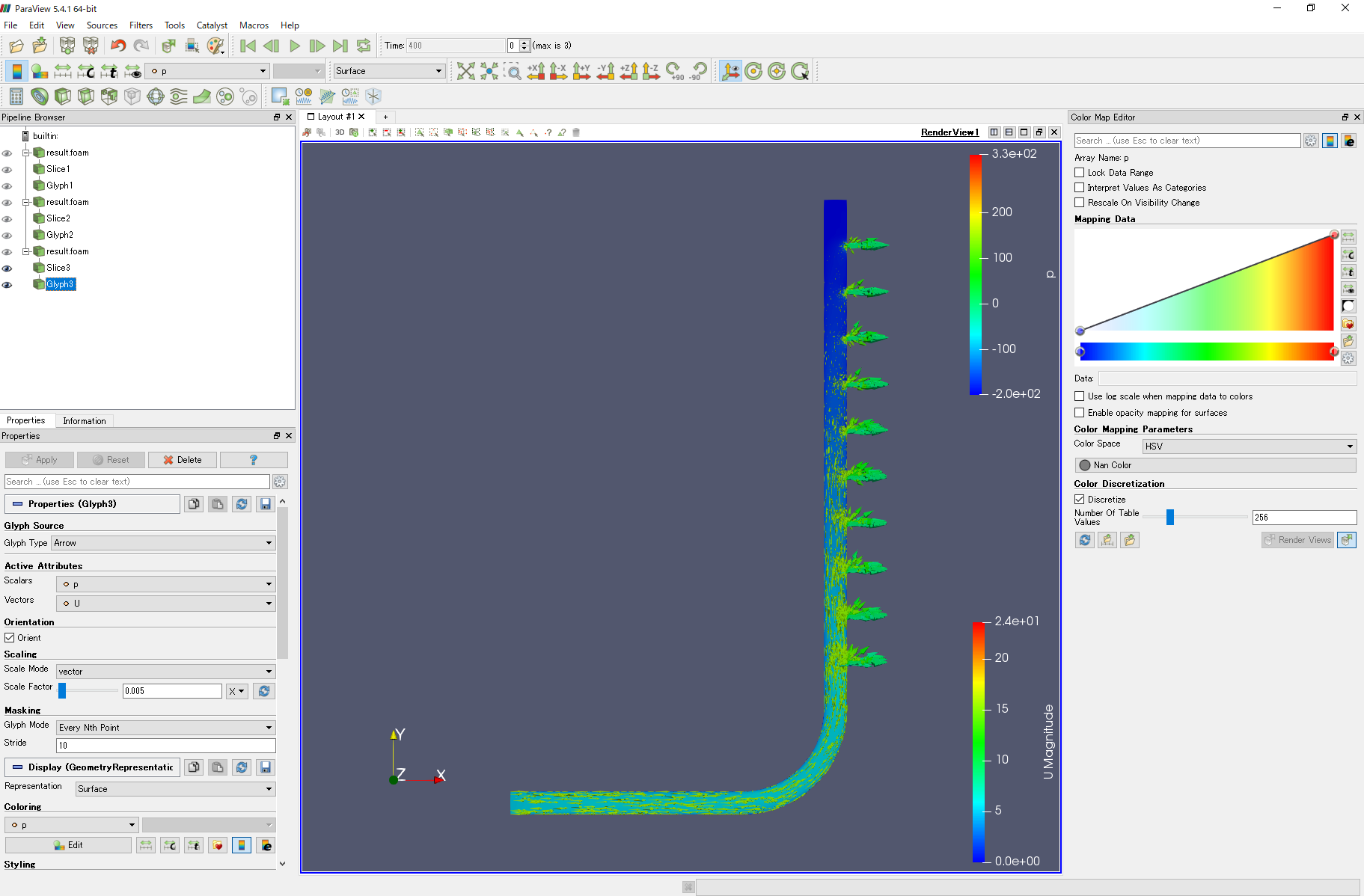
Task: Enable the Lock Data Range checkbox
Action: tap(1079, 173)
